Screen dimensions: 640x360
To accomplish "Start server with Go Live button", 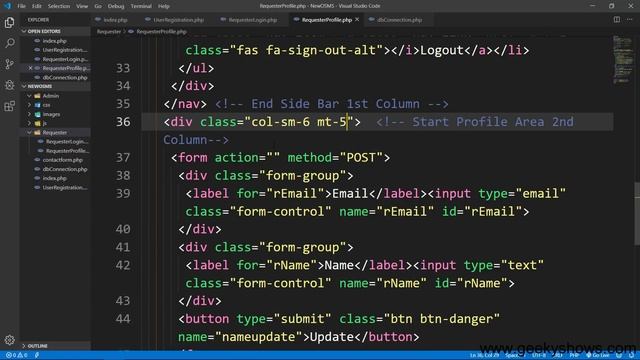I will pyautogui.click(x=598, y=355).
